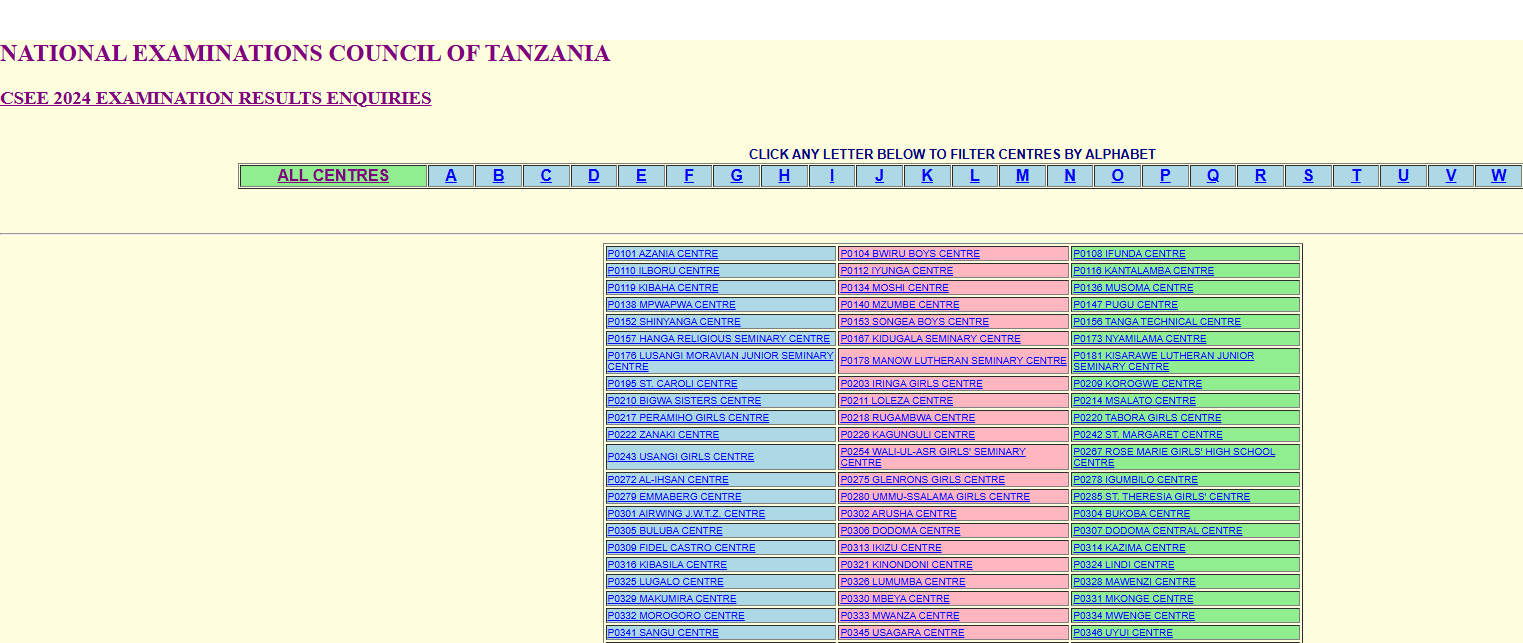View P0267 ROSE MARIE GIRLS' HIGH SCHOOL CENTRE
1523x643 pixels.
1172,456
